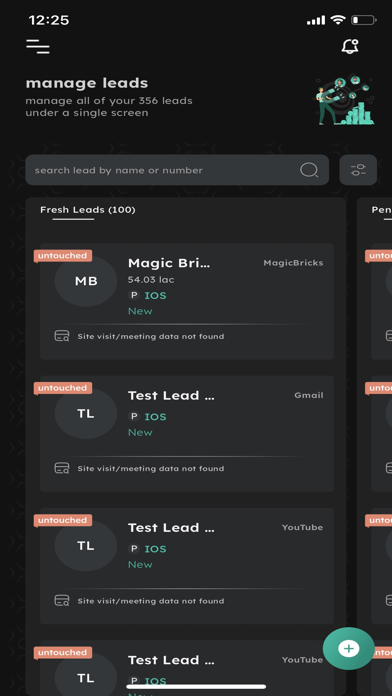Open the lead filter options button

point(358,170)
